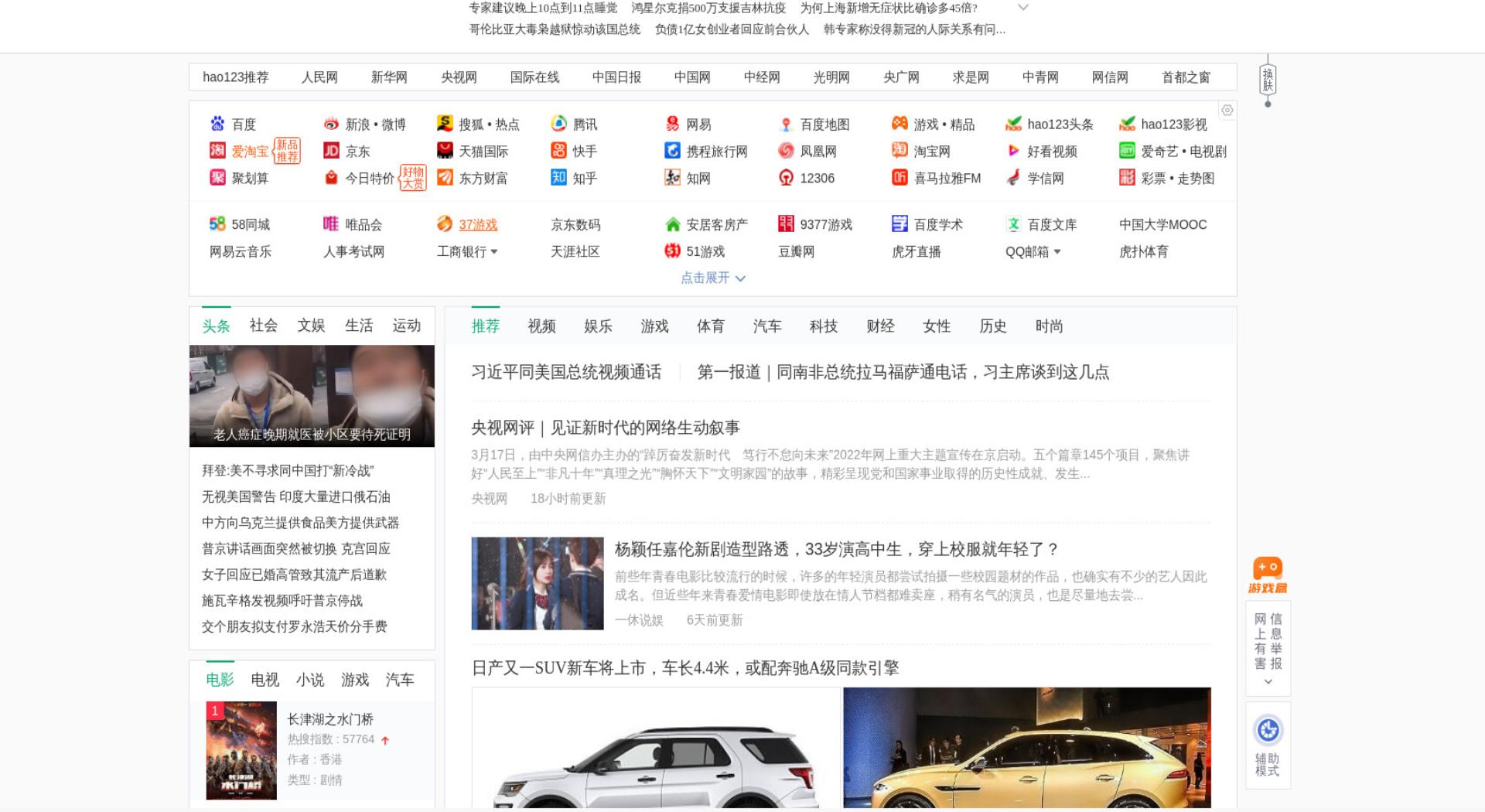The height and width of the screenshot is (812, 1485).
Task: Open the 淘宝网 icon
Action: coord(900,151)
